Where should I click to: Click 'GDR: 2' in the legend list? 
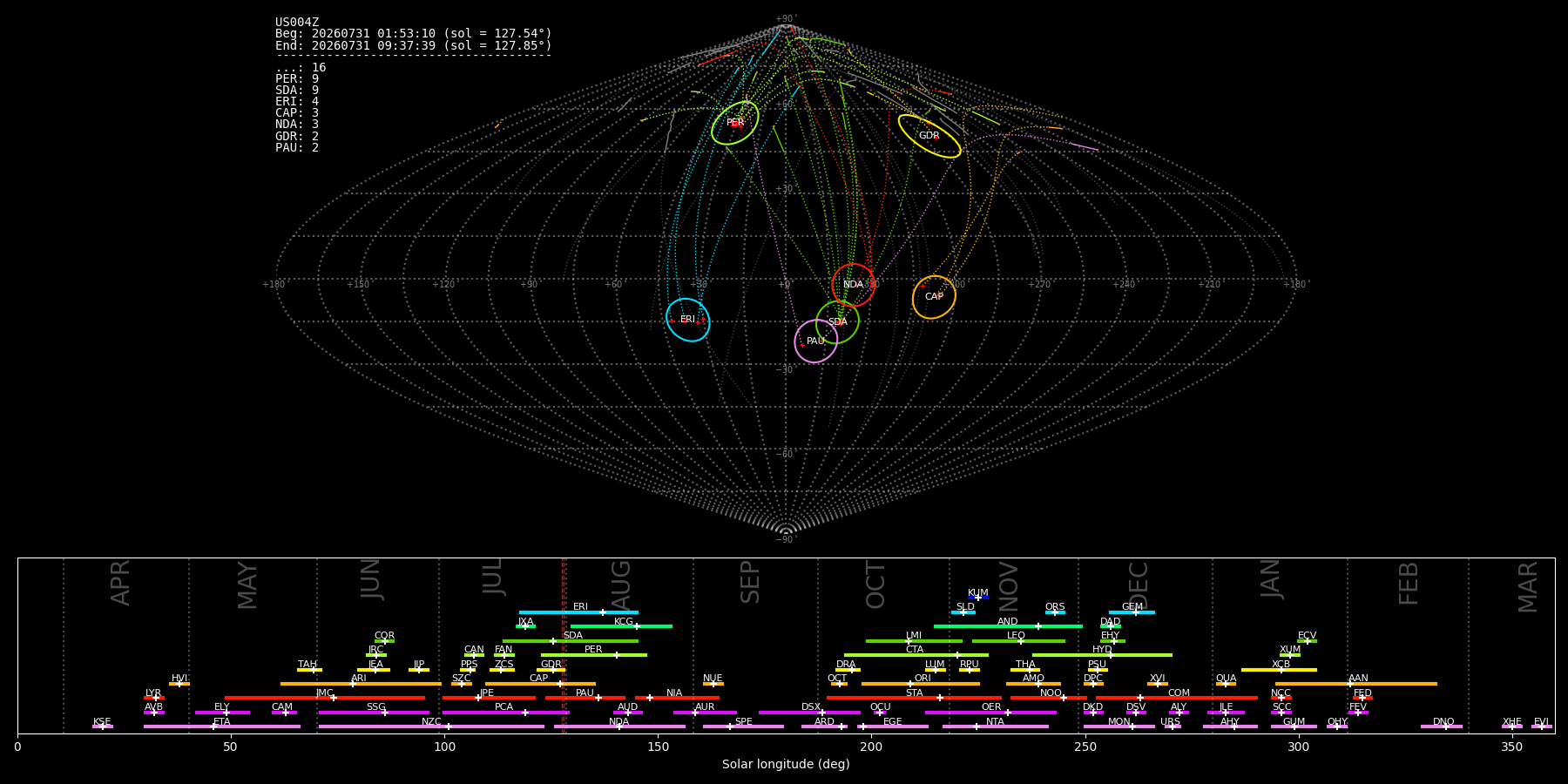[x=297, y=137]
